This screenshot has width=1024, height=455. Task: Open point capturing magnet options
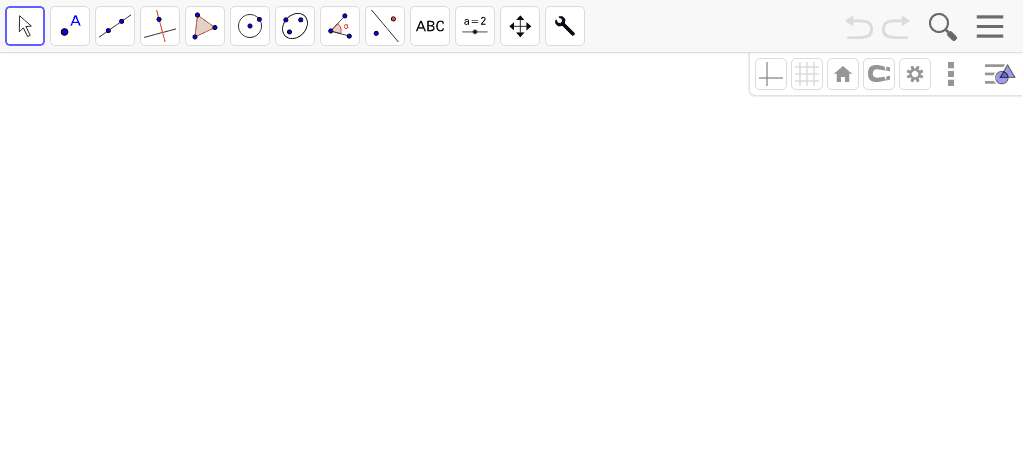point(879,74)
